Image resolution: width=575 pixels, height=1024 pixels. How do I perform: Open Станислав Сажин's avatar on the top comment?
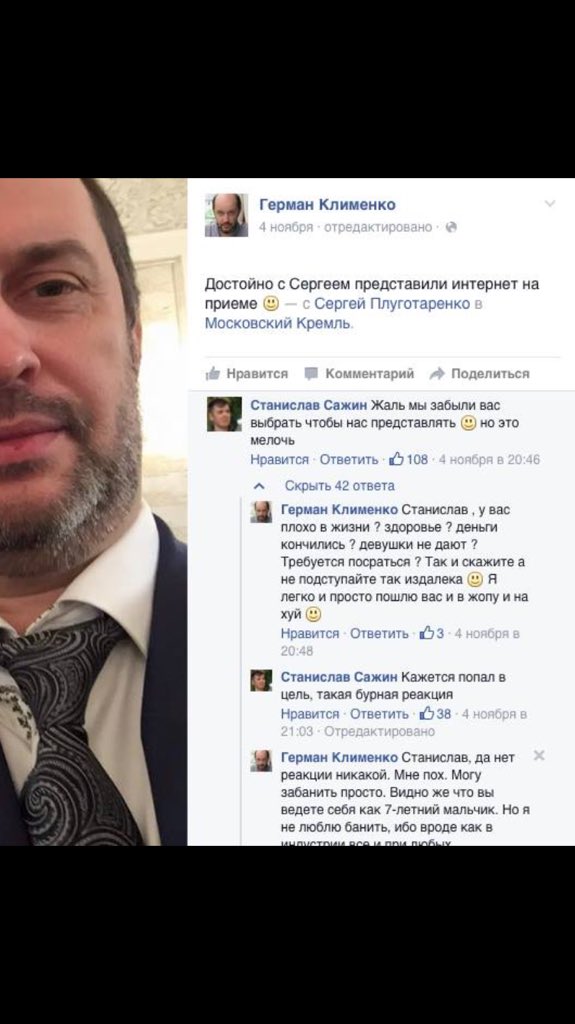[x=224, y=414]
